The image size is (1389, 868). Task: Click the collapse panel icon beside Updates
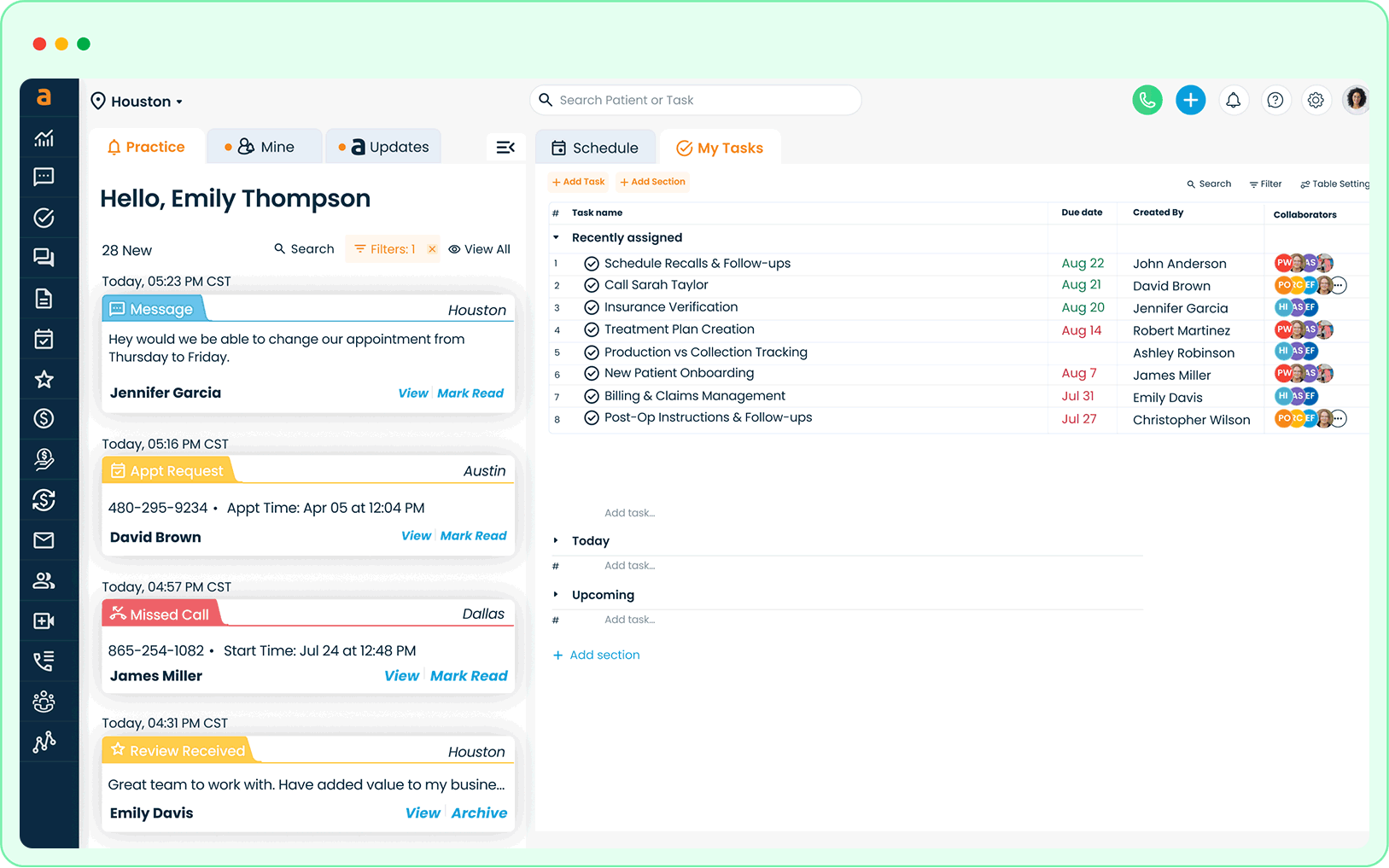pos(505,147)
